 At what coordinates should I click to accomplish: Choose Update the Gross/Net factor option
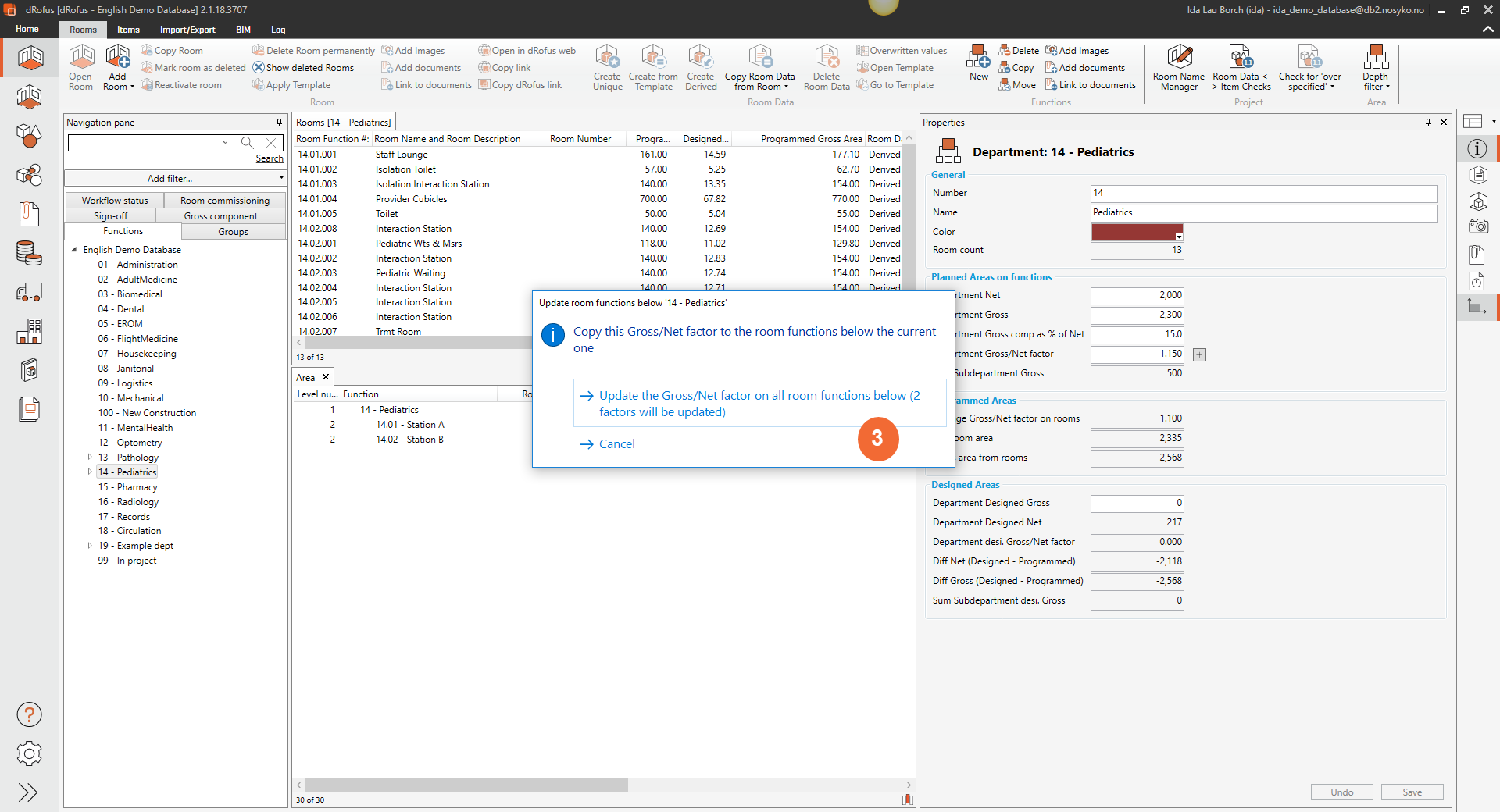(759, 404)
